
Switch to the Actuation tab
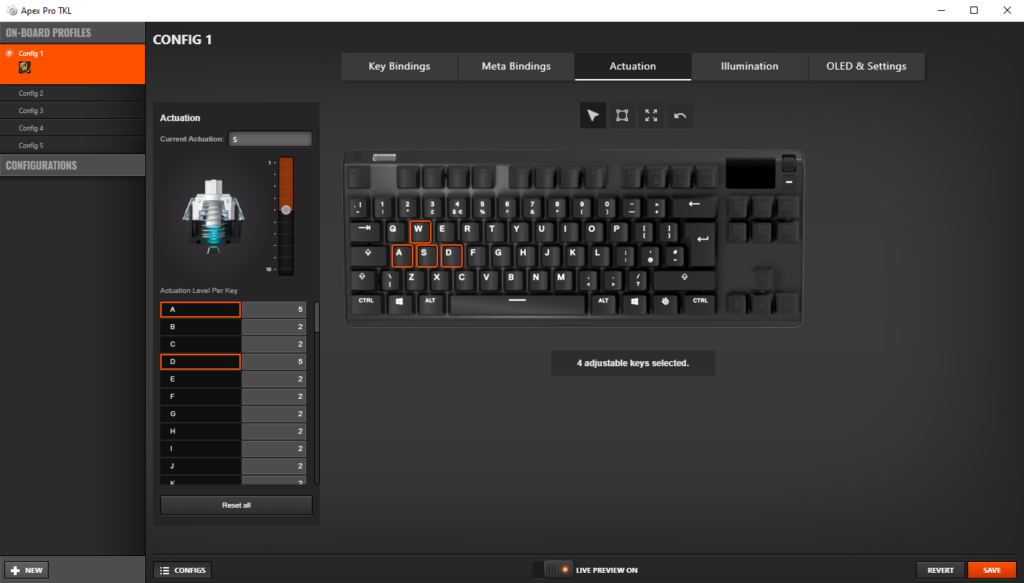tap(633, 67)
